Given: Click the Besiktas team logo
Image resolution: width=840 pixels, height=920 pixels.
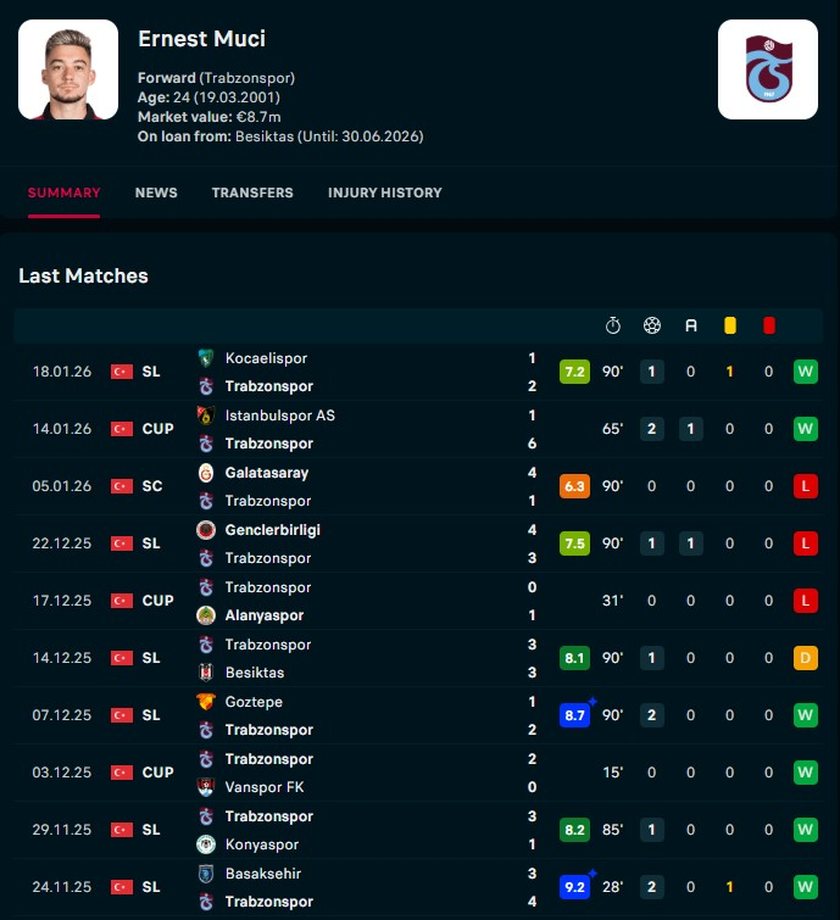Looking at the screenshot, I should [206, 673].
